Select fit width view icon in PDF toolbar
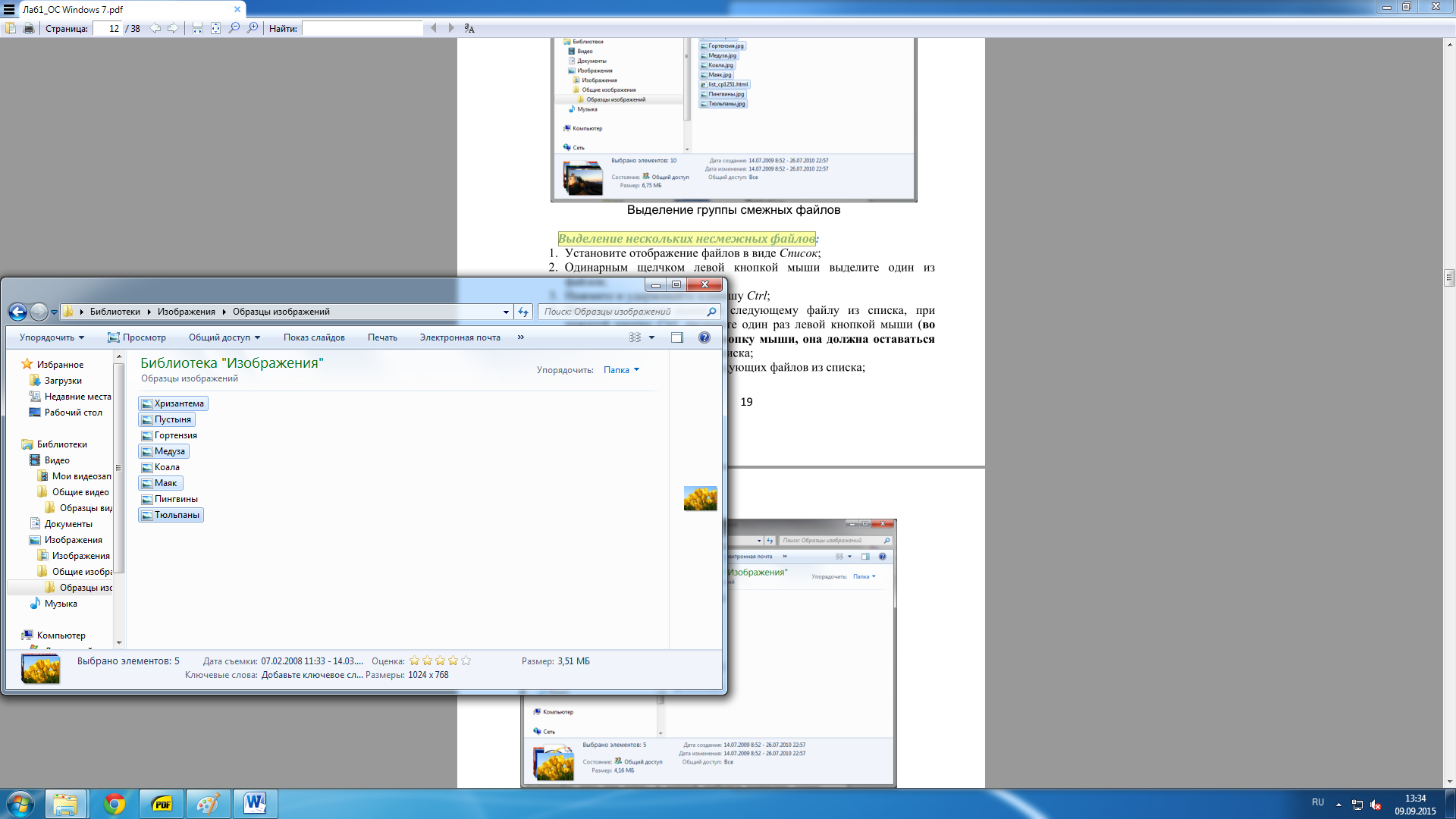This screenshot has width=1456, height=819. [x=197, y=28]
